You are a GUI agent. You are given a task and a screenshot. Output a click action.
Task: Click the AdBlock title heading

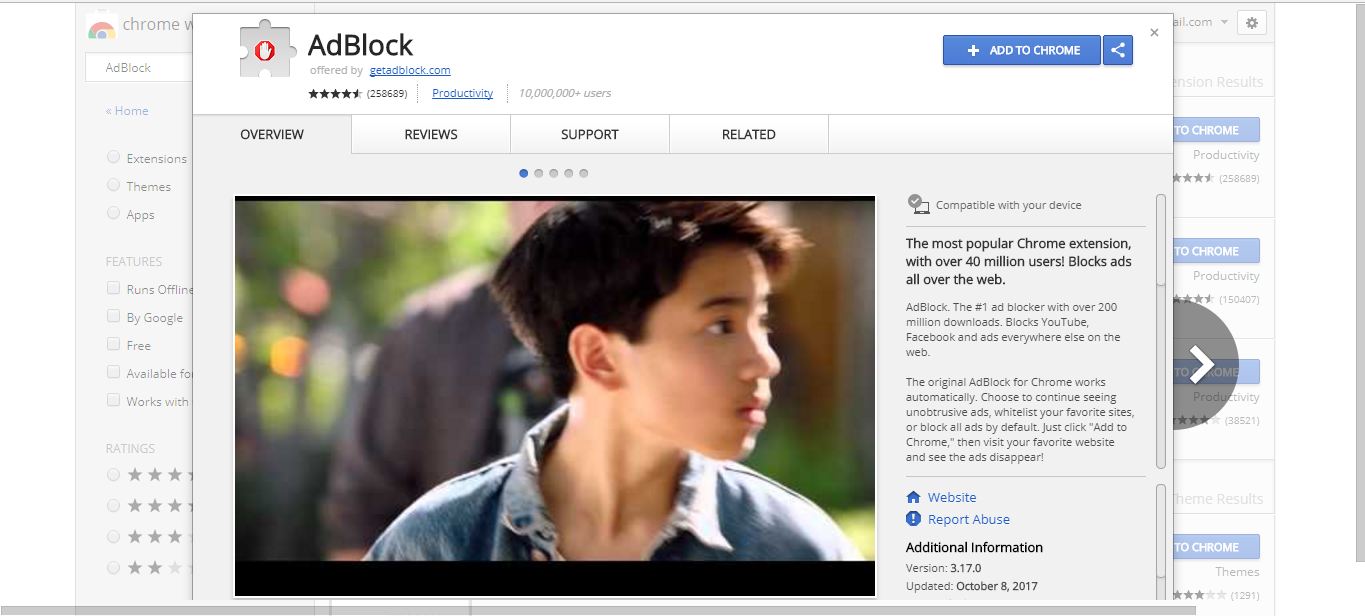tap(360, 45)
